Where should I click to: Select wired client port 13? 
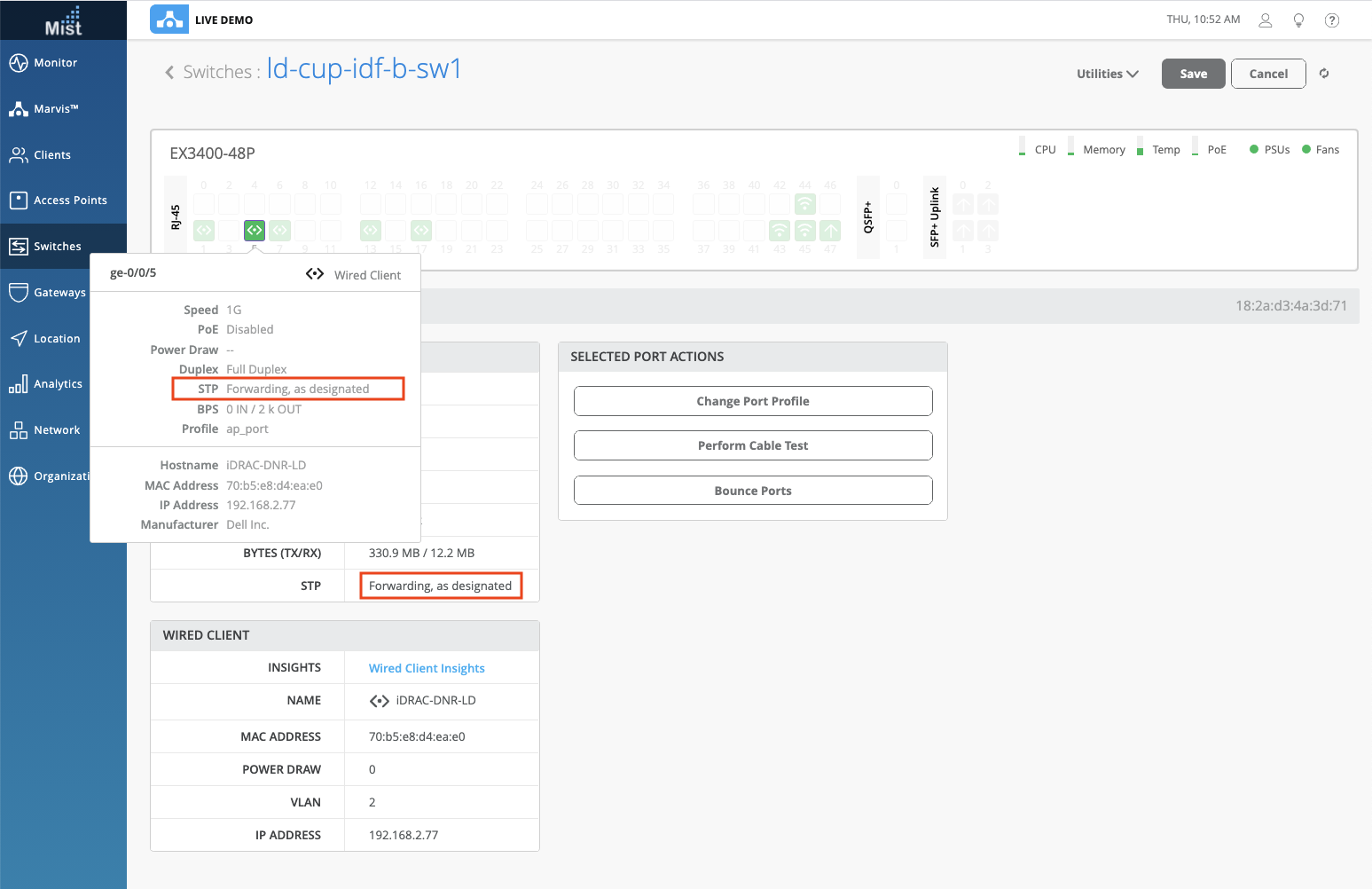coord(370,231)
